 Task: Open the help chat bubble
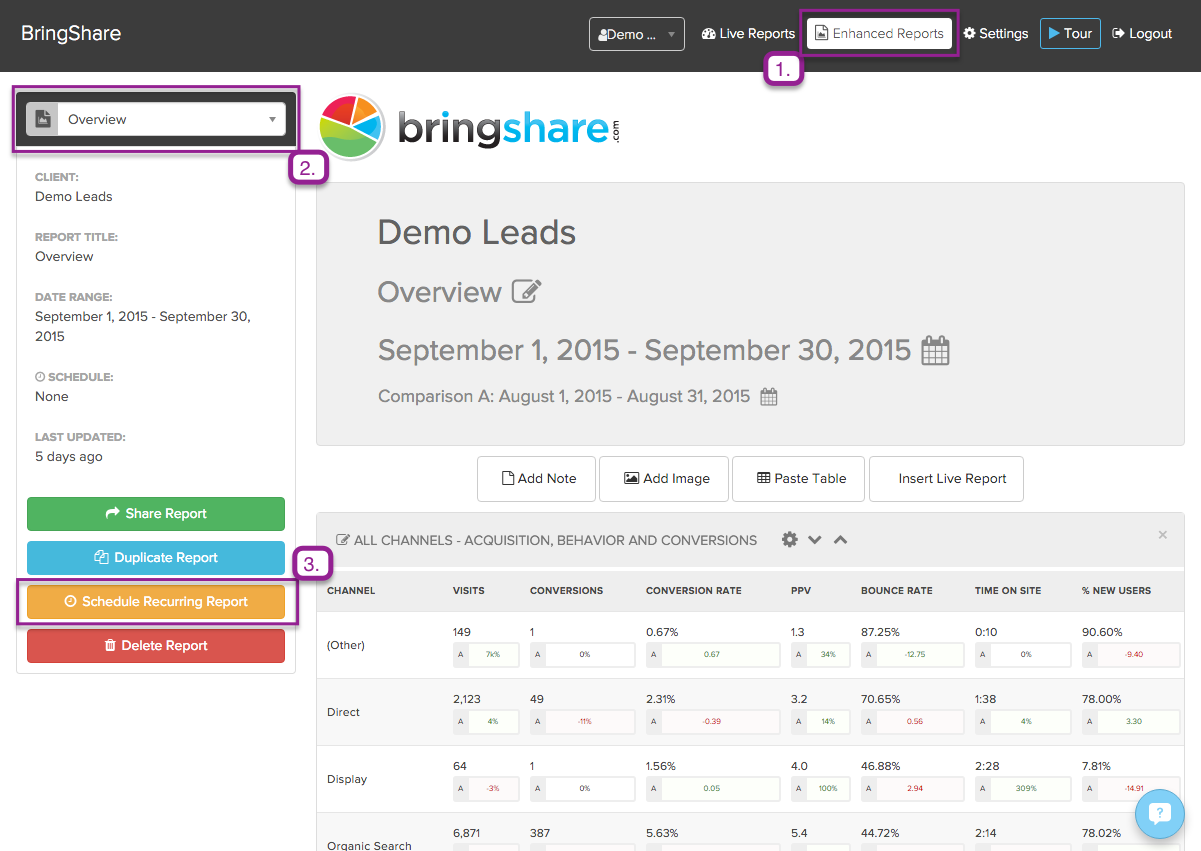pyautogui.click(x=1160, y=813)
